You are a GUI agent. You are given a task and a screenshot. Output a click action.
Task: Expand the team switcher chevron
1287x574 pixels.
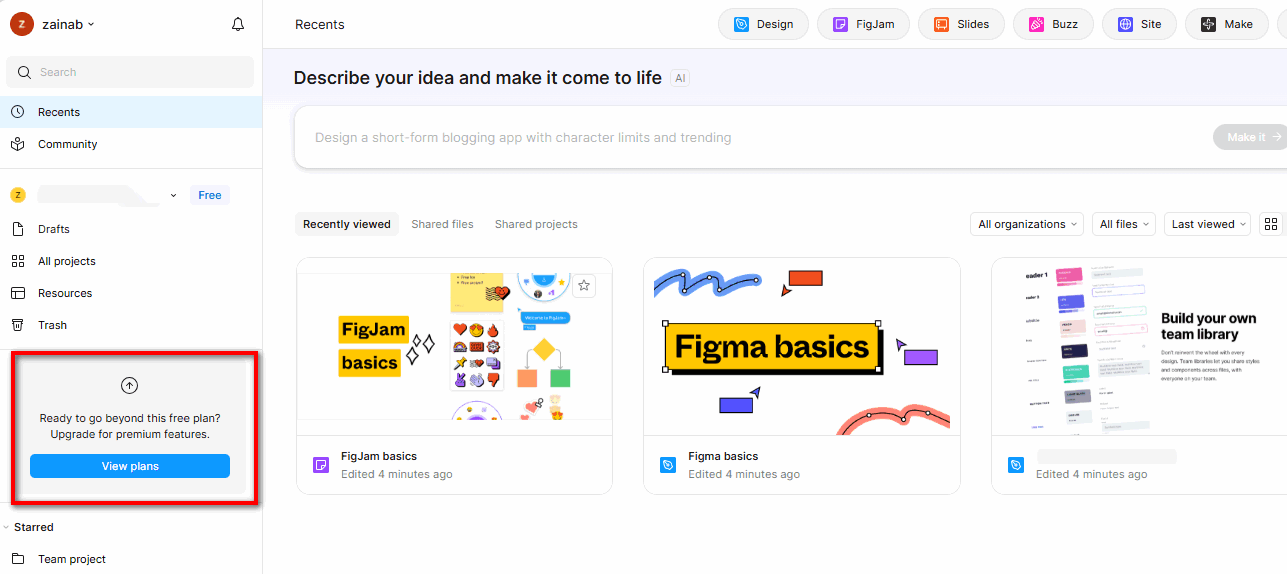pos(173,196)
